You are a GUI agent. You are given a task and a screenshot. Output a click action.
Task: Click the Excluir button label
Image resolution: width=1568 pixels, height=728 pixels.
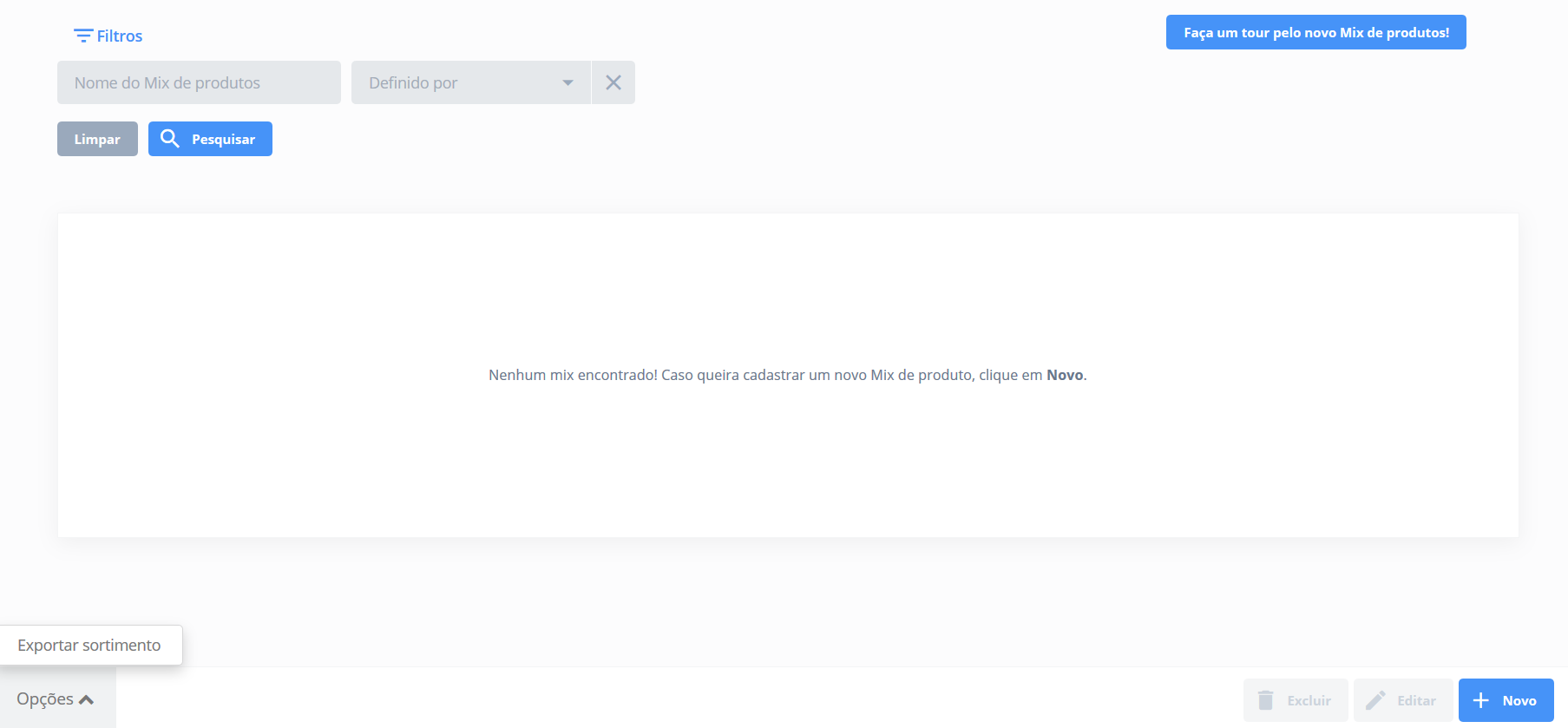(x=1309, y=700)
